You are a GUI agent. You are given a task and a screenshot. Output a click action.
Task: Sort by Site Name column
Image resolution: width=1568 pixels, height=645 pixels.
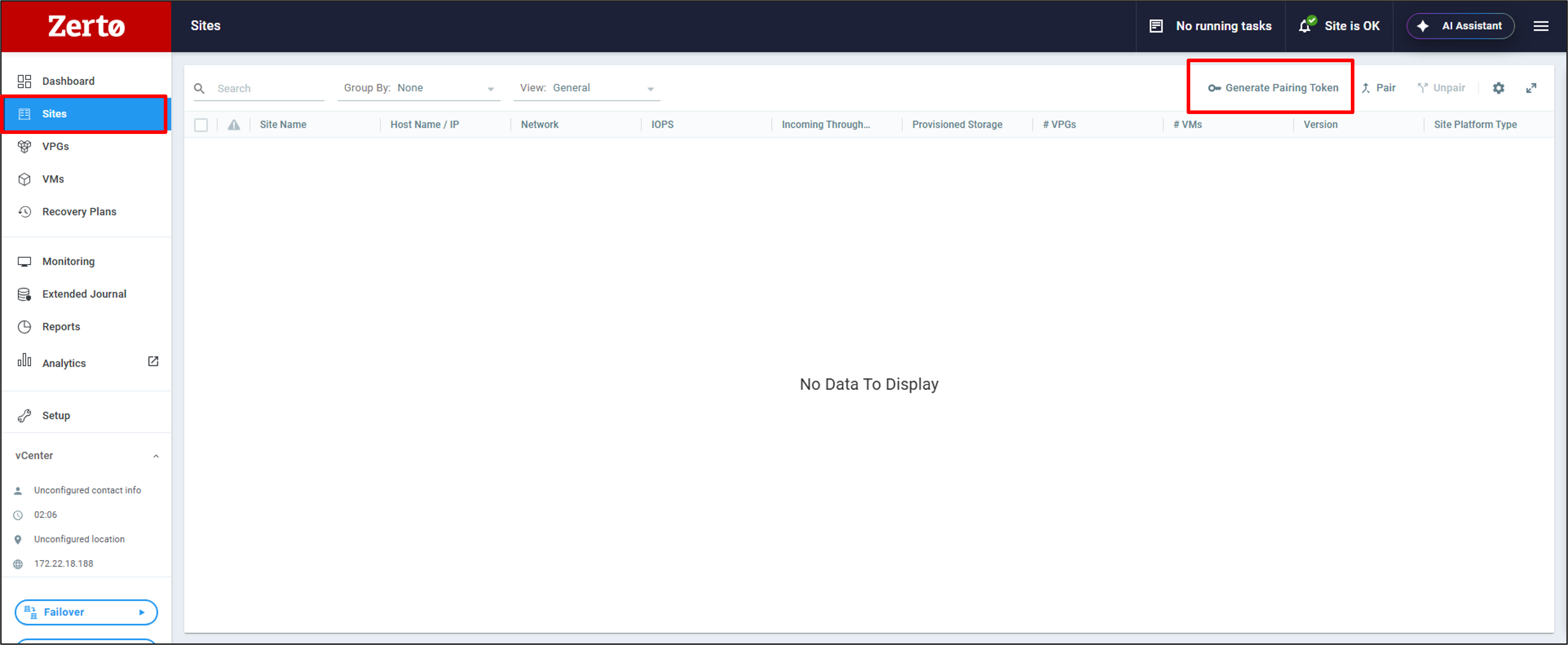click(x=283, y=124)
